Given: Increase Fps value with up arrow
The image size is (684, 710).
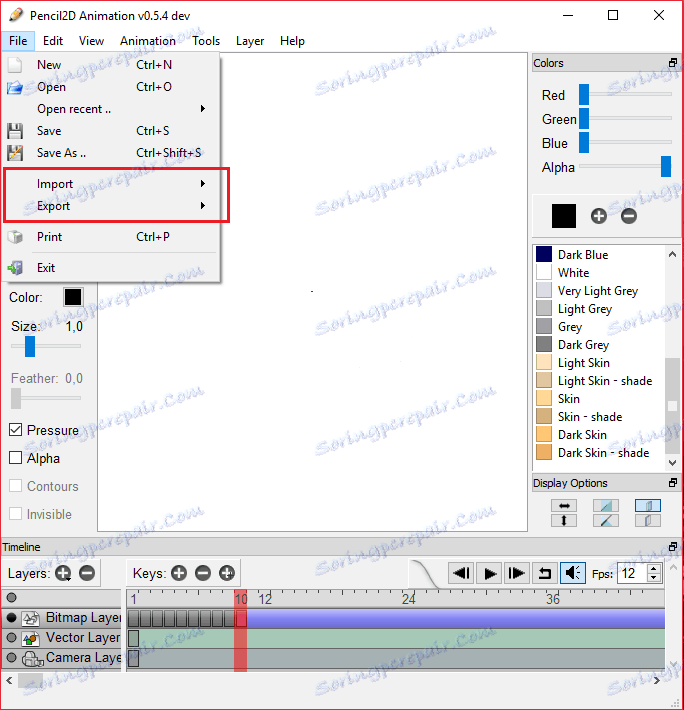Looking at the screenshot, I should coord(653,568).
